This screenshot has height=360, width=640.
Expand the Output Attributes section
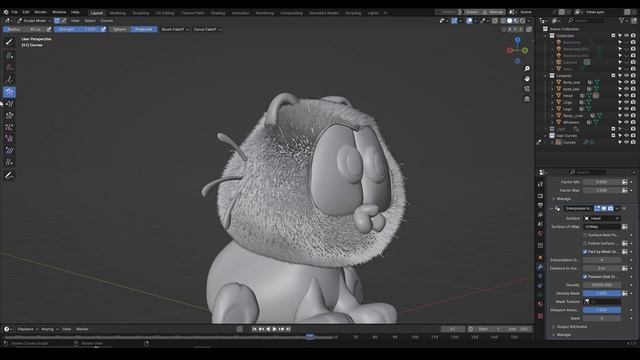pos(570,327)
